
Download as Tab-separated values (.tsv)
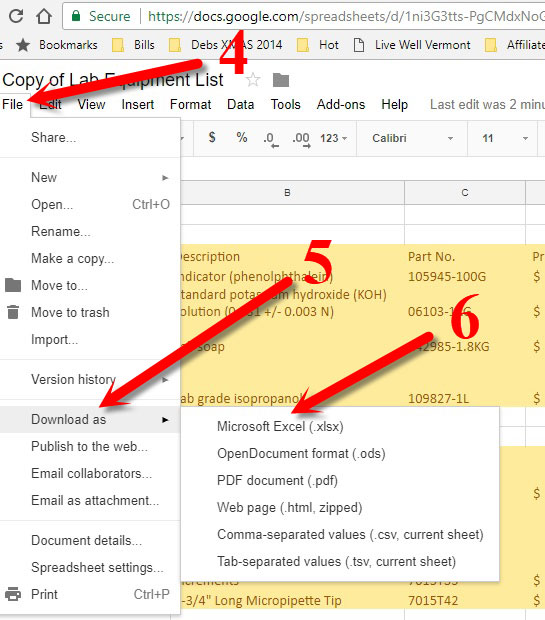coord(340,561)
